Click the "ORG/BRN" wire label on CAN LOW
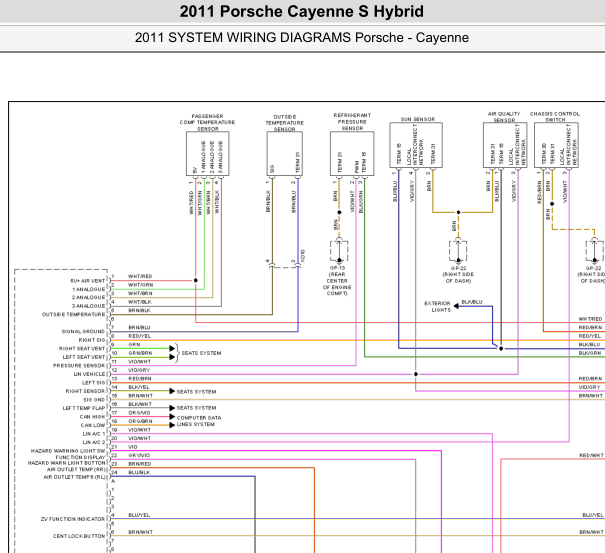 pos(140,421)
